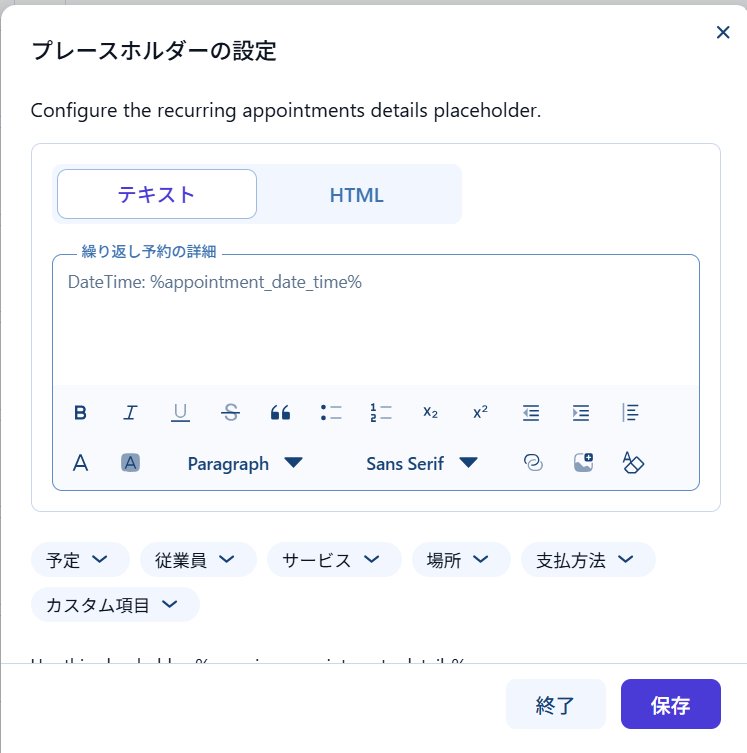Insert an image into the editor
Screen dimensions: 747x753
[x=583, y=463]
